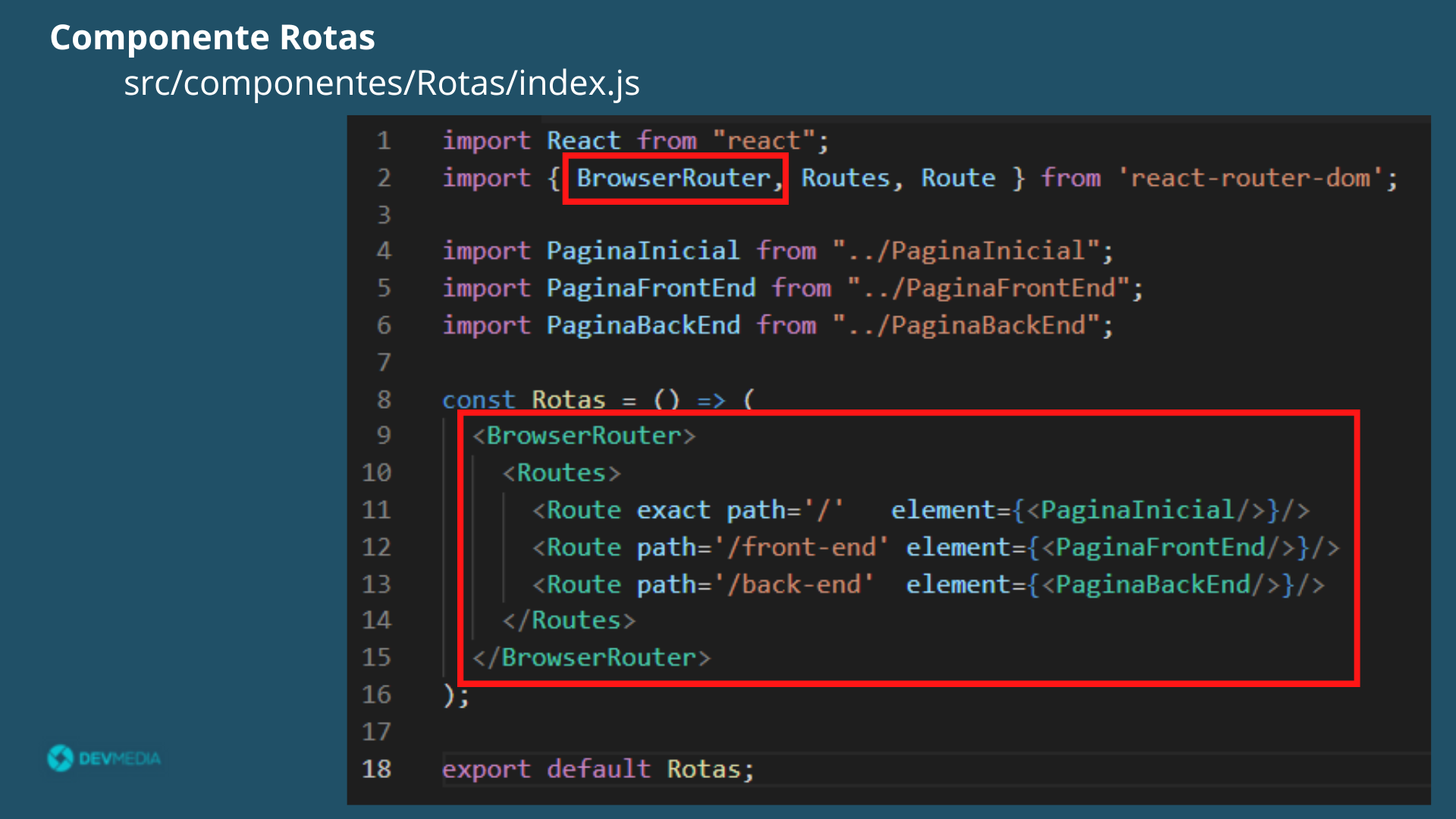Click line number 8 in the gutter
1456x819 pixels.
384,399
